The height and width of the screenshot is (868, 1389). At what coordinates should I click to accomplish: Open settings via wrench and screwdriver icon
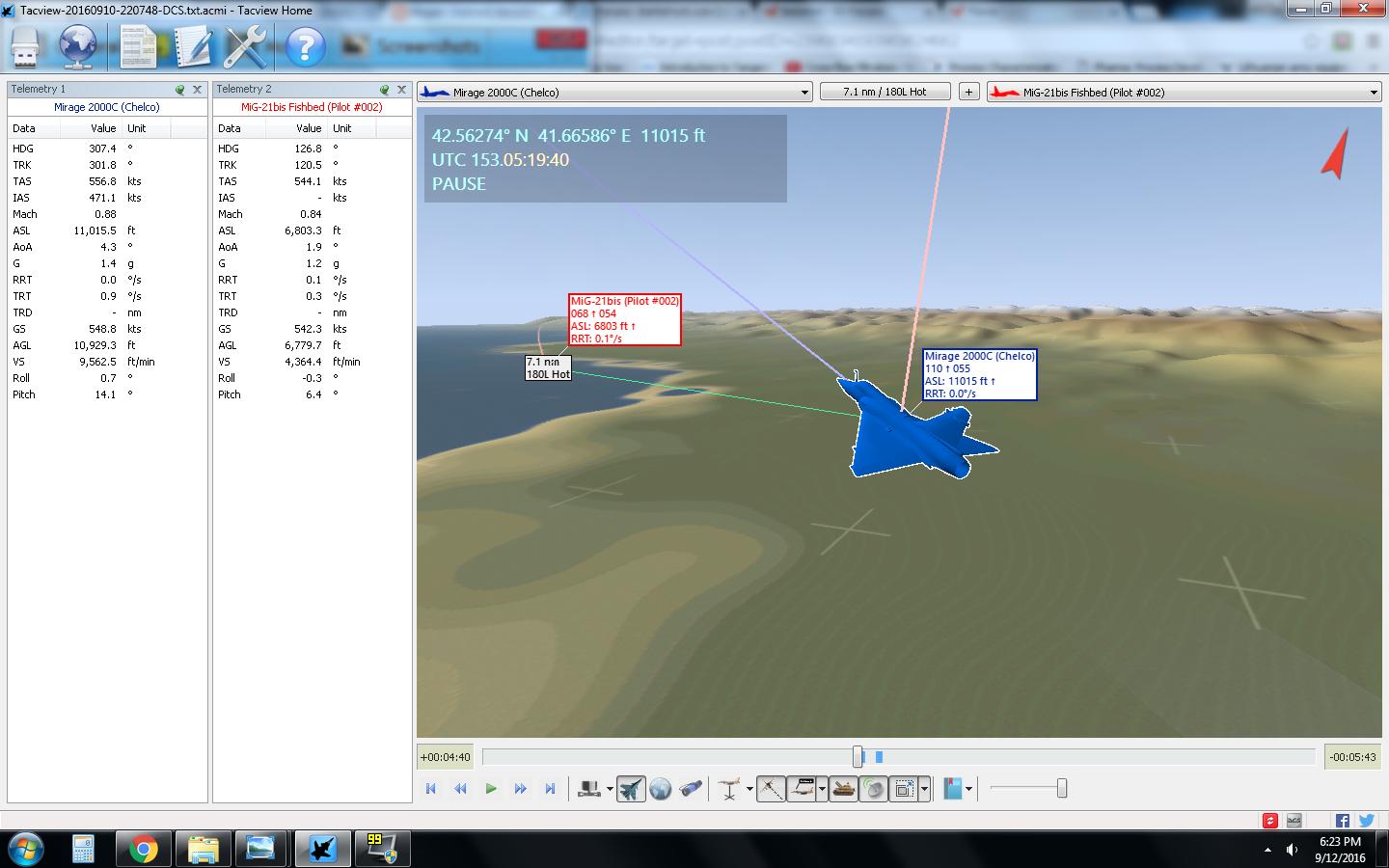click(x=246, y=46)
